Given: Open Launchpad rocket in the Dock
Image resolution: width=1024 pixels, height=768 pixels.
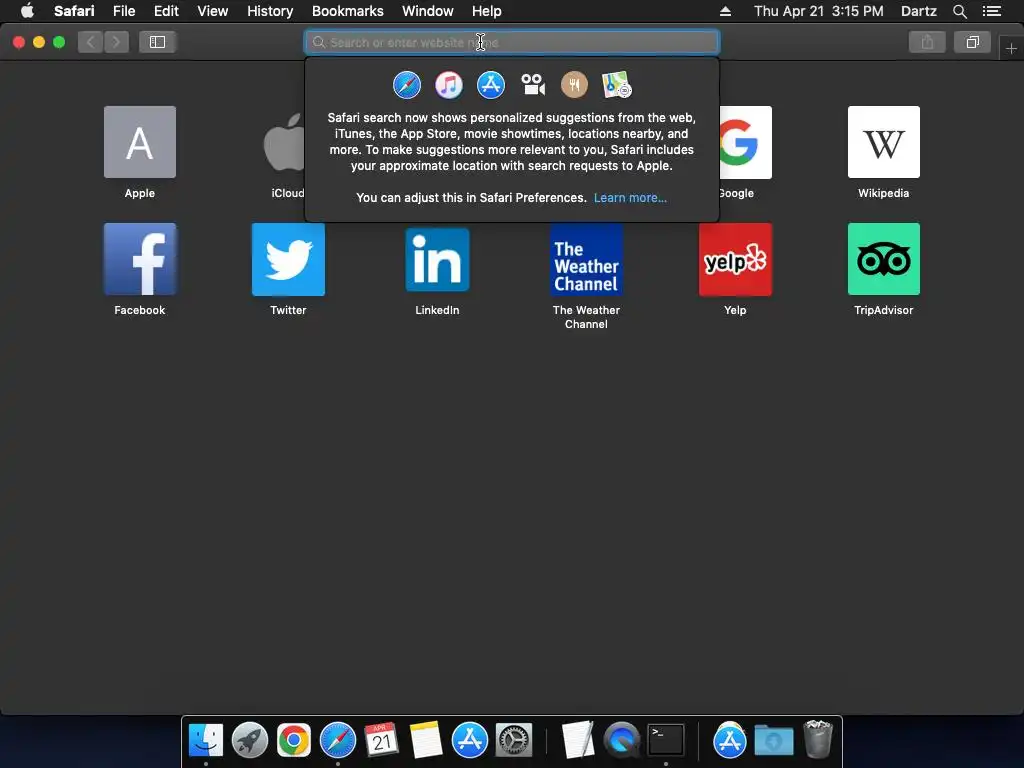Looking at the screenshot, I should pyautogui.click(x=249, y=740).
